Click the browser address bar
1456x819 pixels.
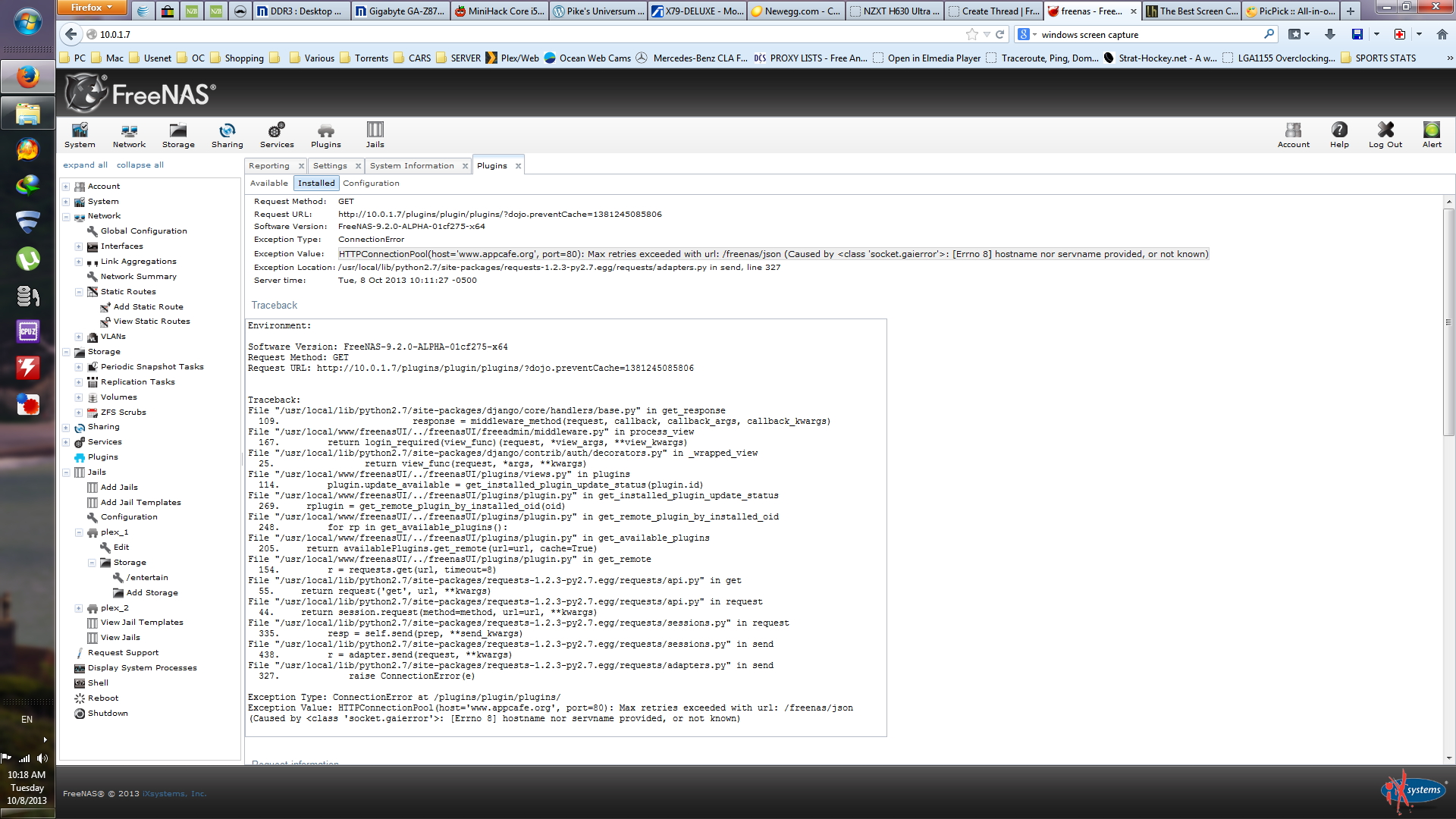point(531,34)
